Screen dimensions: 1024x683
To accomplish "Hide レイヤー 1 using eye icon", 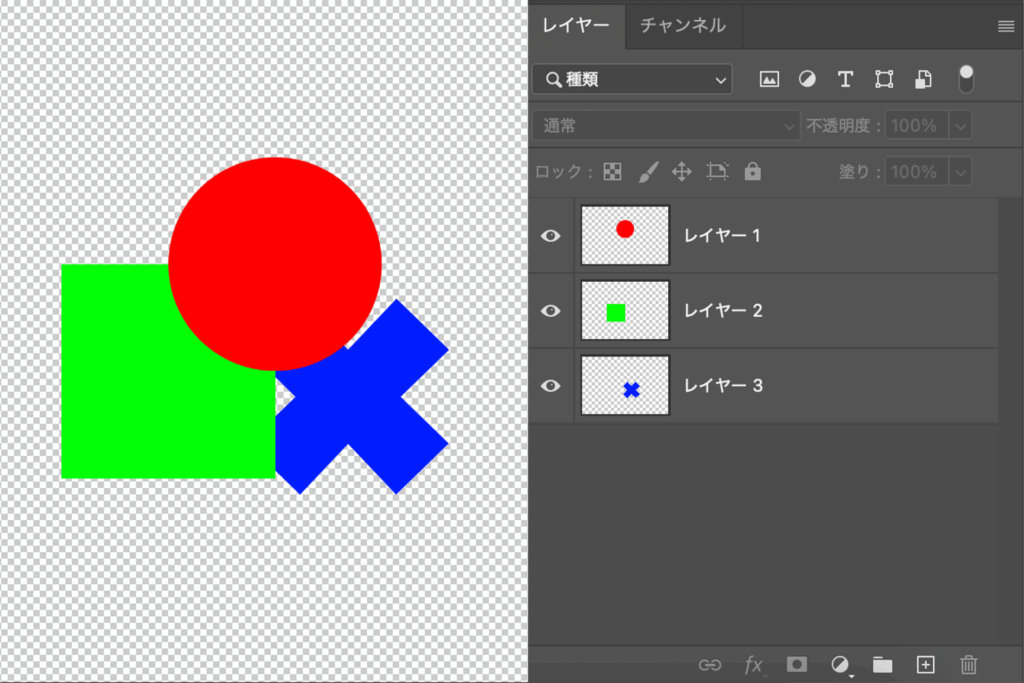I will coord(550,236).
